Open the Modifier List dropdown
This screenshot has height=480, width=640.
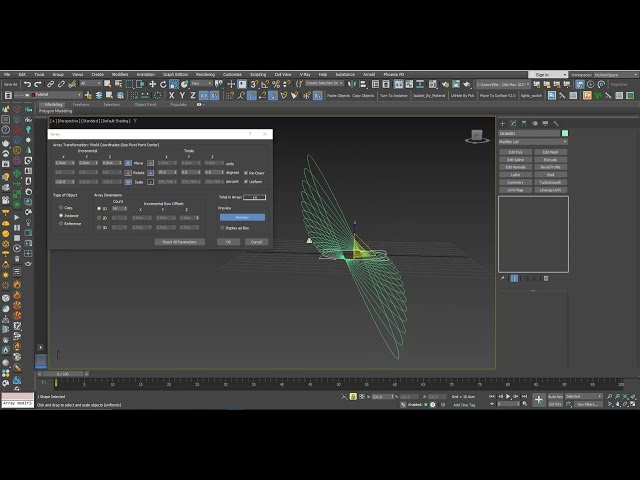coord(533,142)
